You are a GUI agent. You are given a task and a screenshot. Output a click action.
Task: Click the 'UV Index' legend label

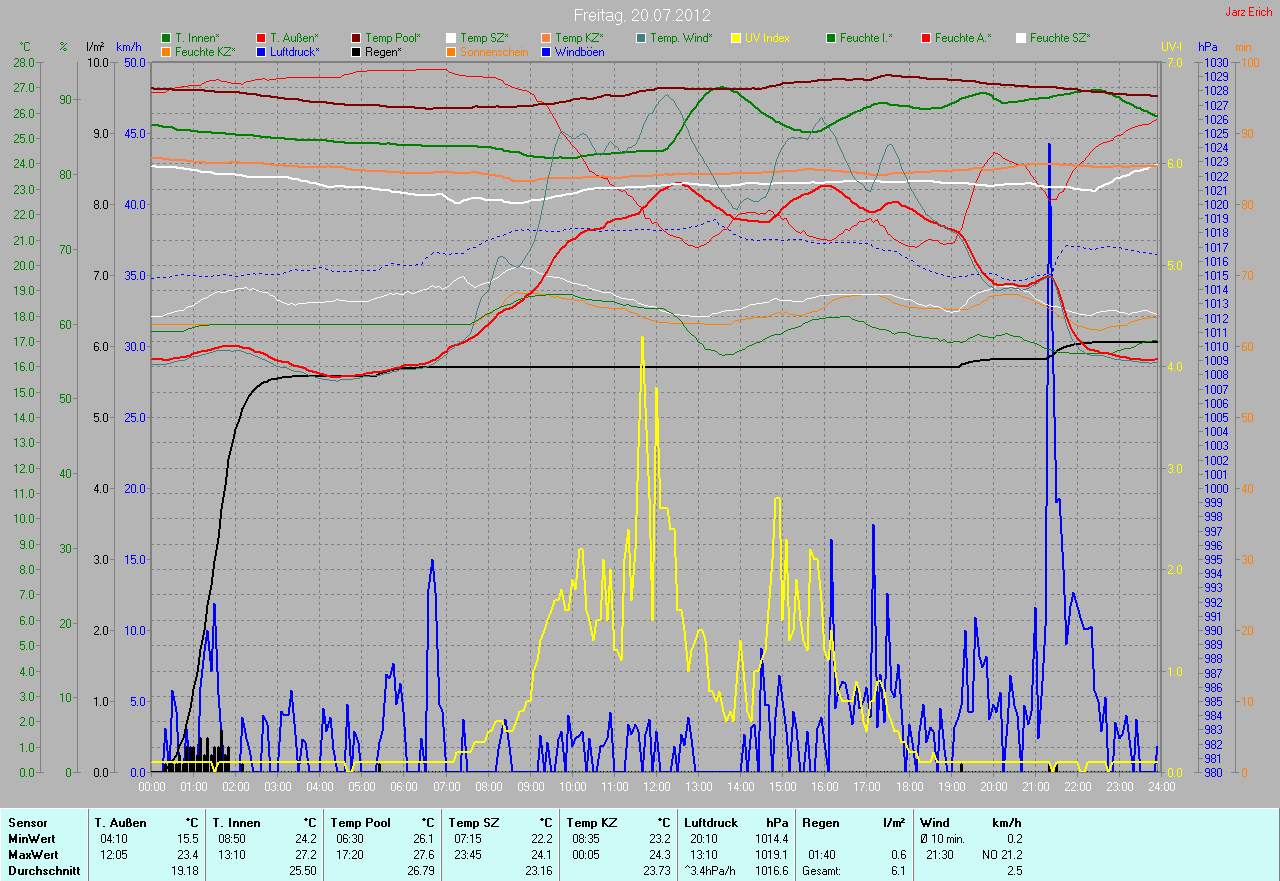(768, 38)
